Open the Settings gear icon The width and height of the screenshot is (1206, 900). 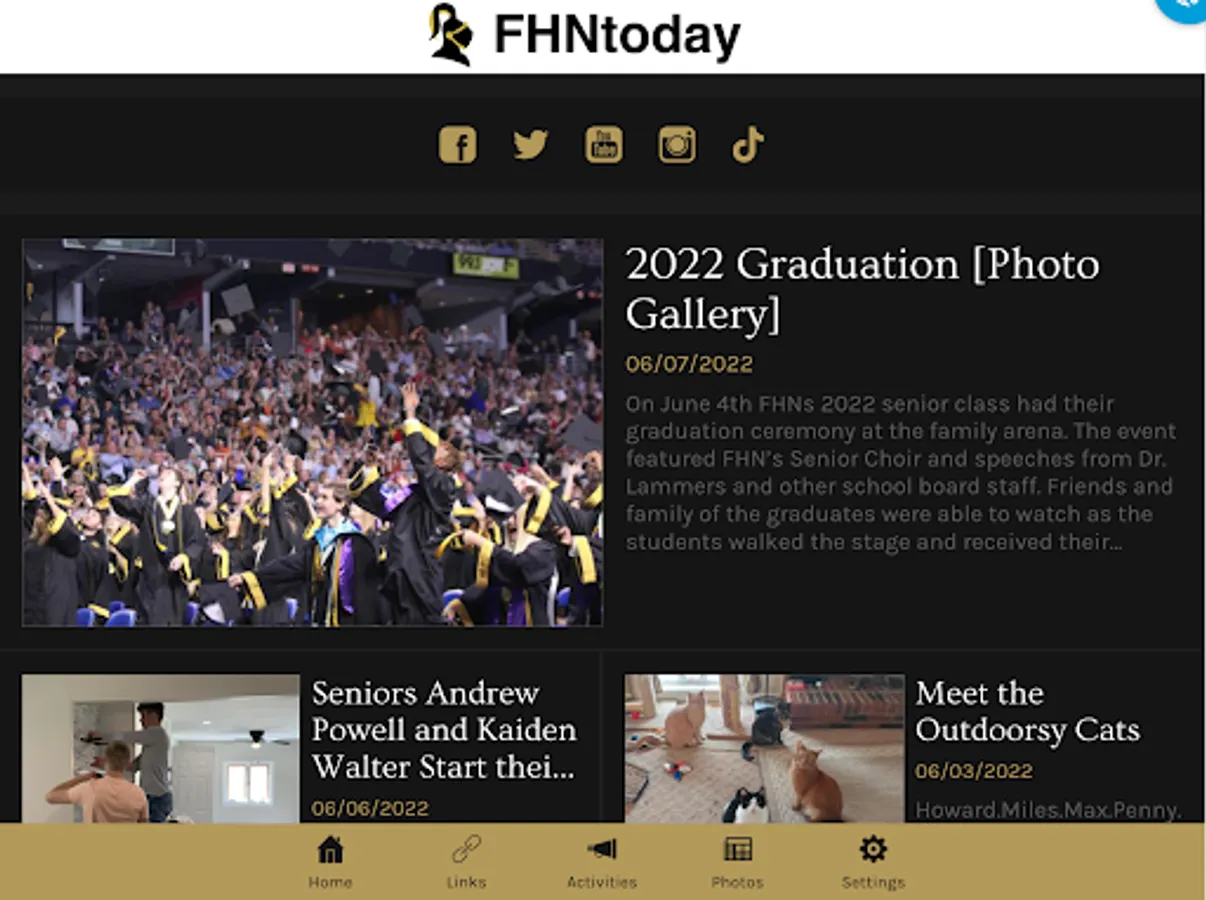pos(873,850)
